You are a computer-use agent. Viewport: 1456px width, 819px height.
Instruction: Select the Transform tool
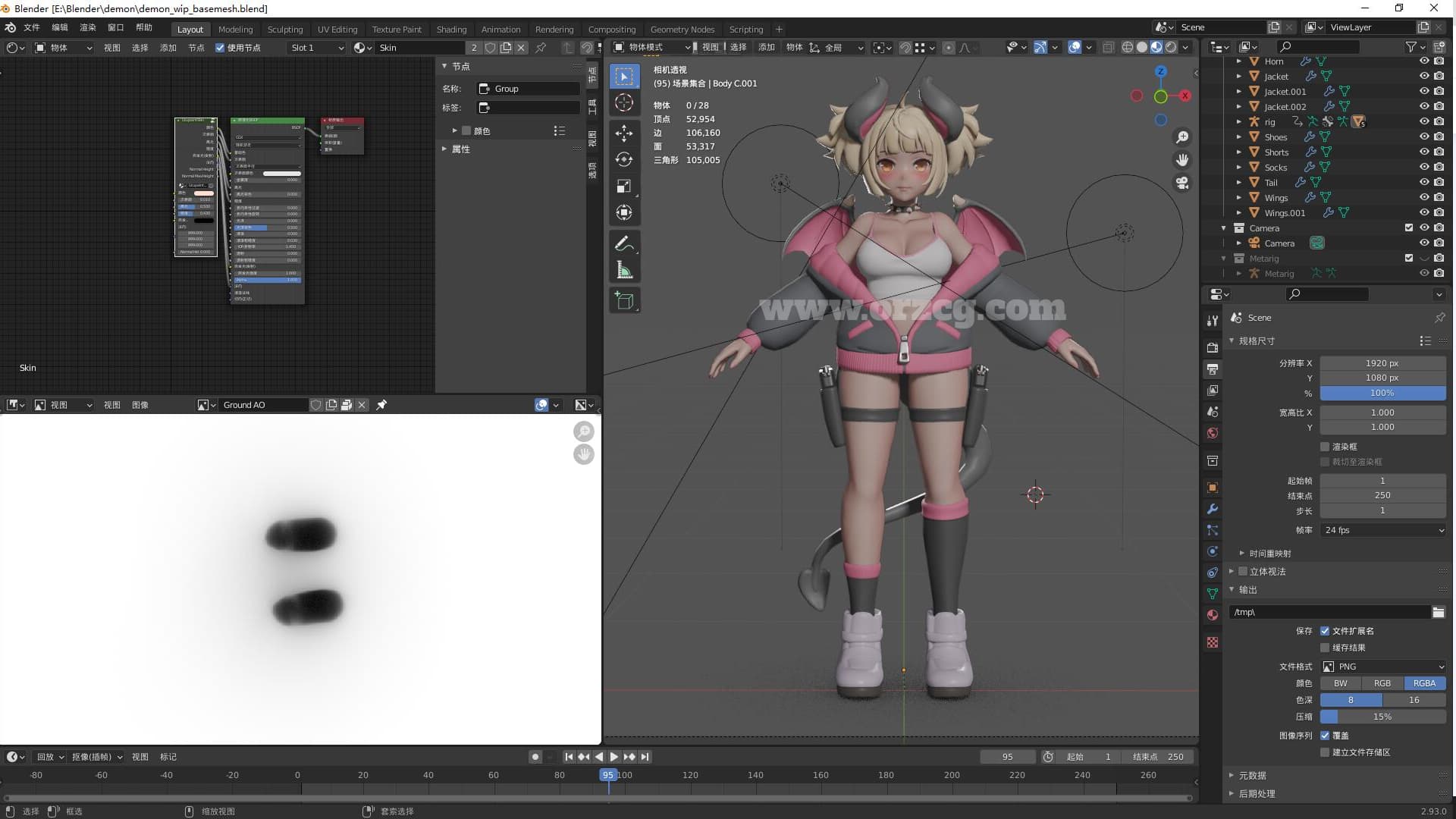tap(624, 213)
